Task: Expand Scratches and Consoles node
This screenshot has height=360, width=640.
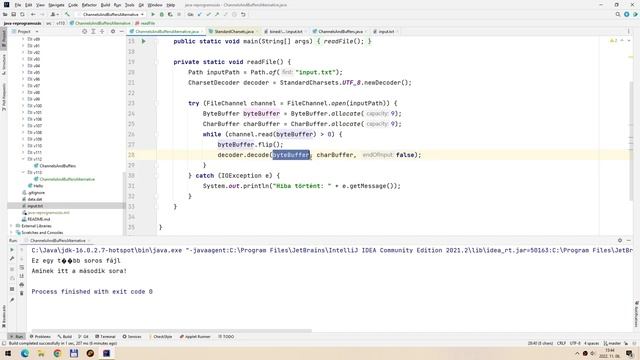Action: coord(11,233)
